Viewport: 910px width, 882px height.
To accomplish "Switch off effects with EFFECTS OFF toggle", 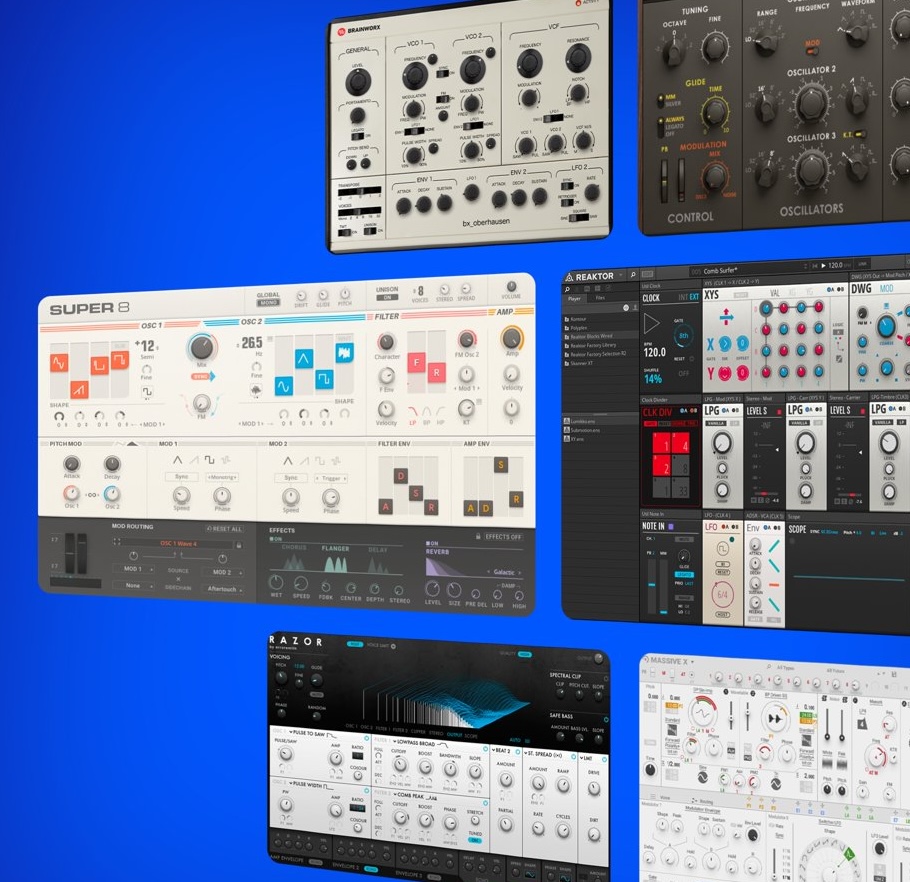I will click(502, 537).
